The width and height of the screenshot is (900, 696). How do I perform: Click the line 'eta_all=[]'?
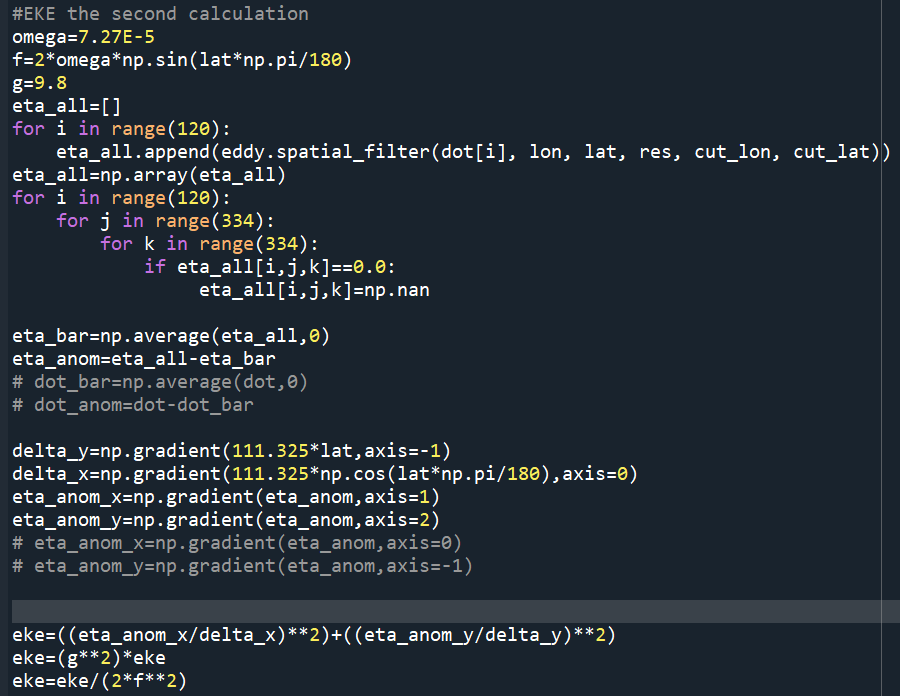(67, 106)
